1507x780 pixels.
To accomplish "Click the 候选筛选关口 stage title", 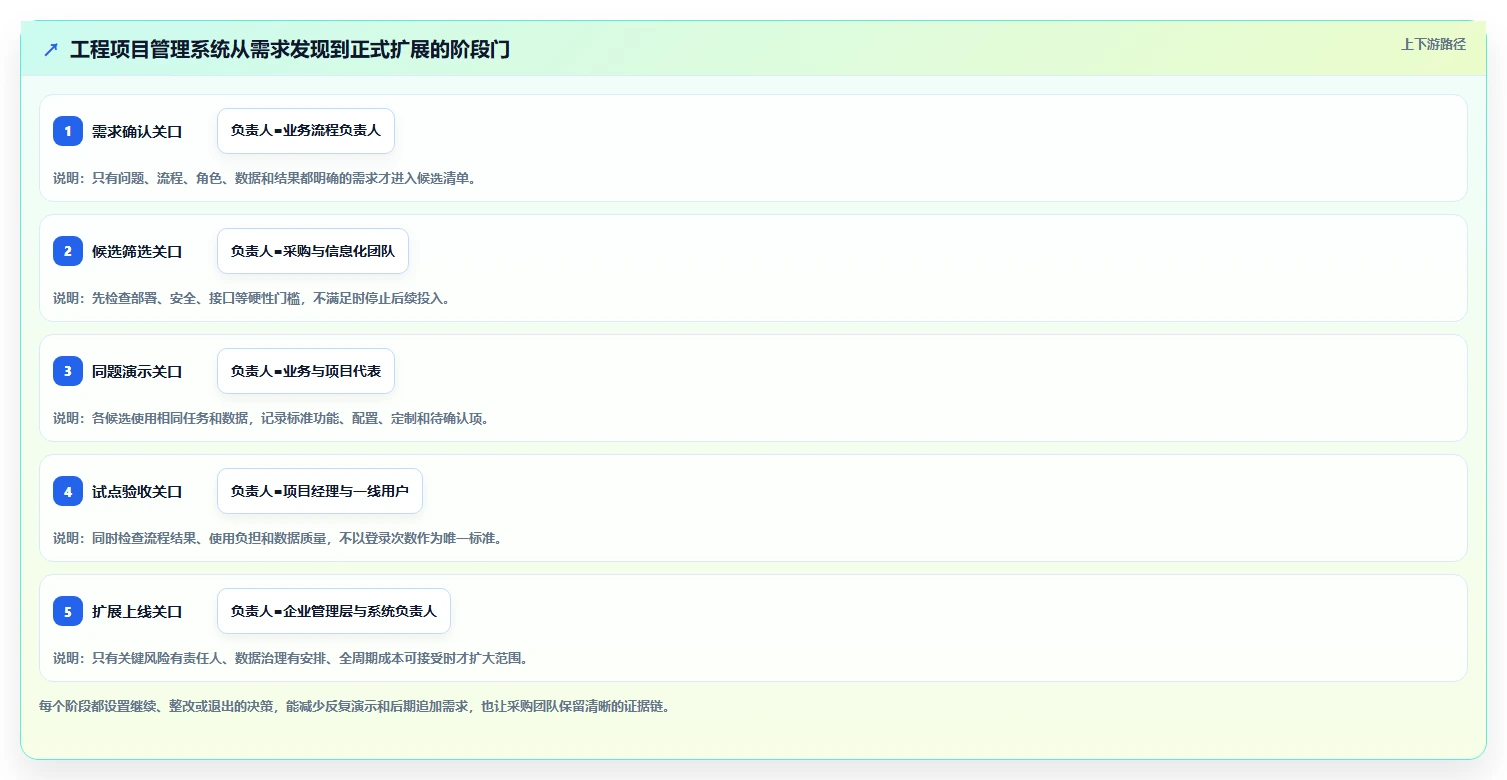I will (137, 251).
